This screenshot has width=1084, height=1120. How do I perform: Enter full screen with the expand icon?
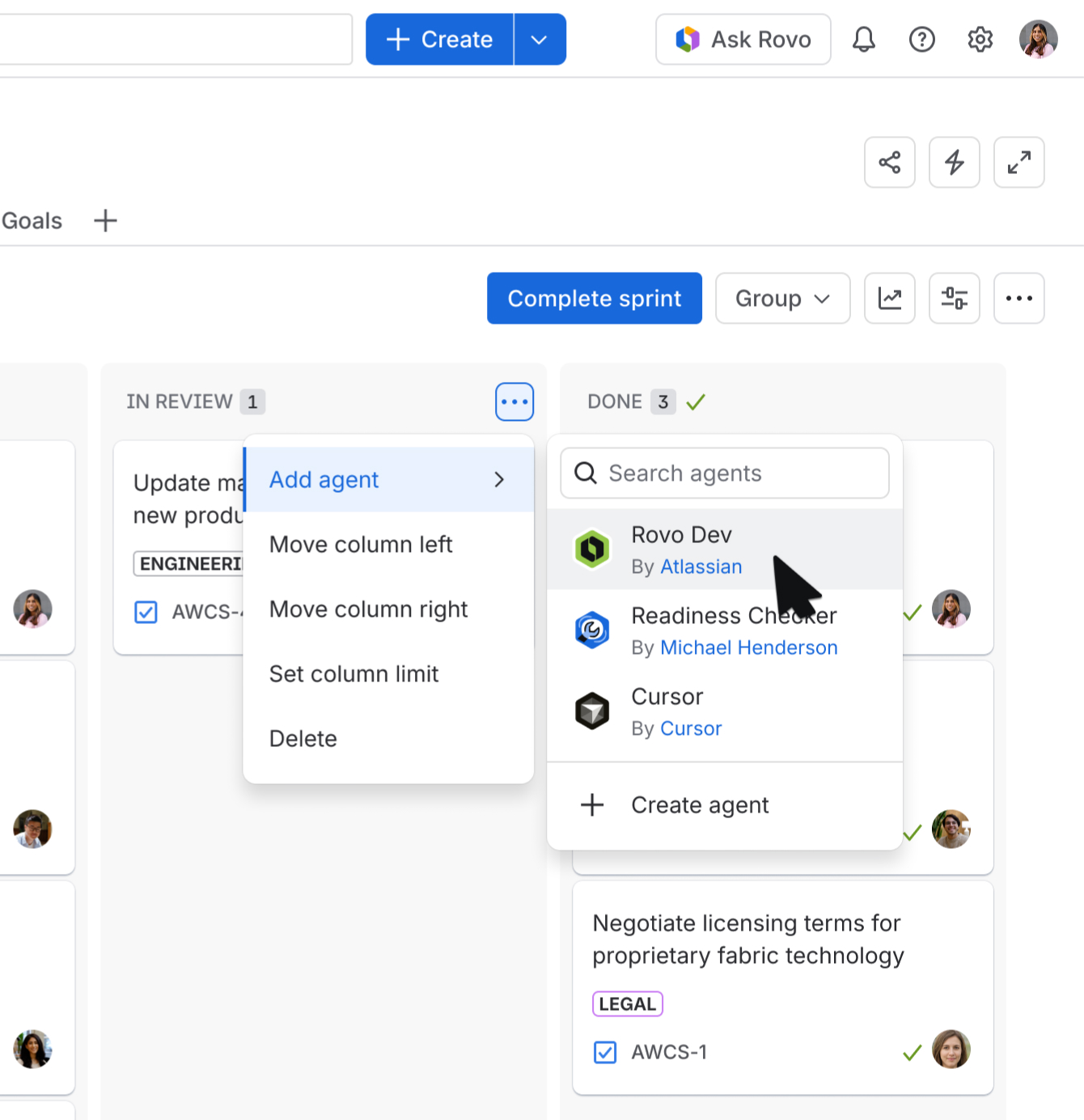(1019, 162)
